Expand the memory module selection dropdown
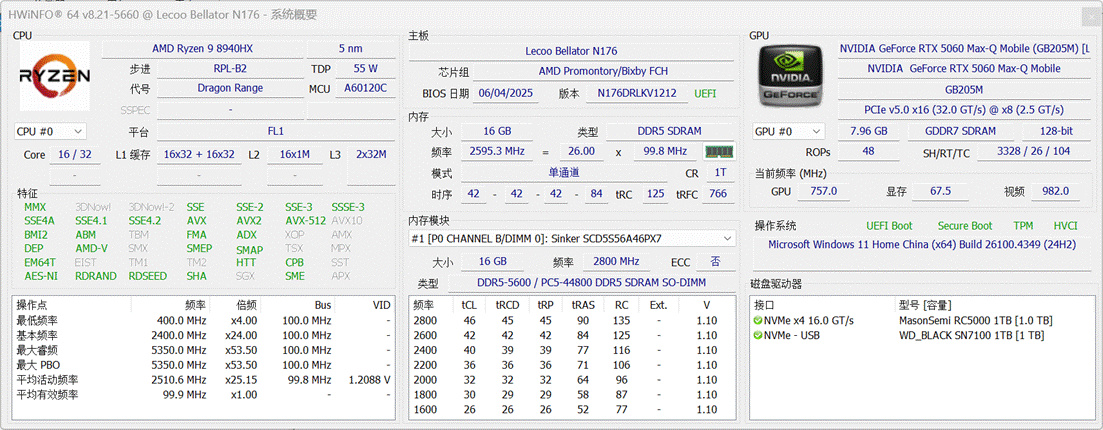 [572, 239]
